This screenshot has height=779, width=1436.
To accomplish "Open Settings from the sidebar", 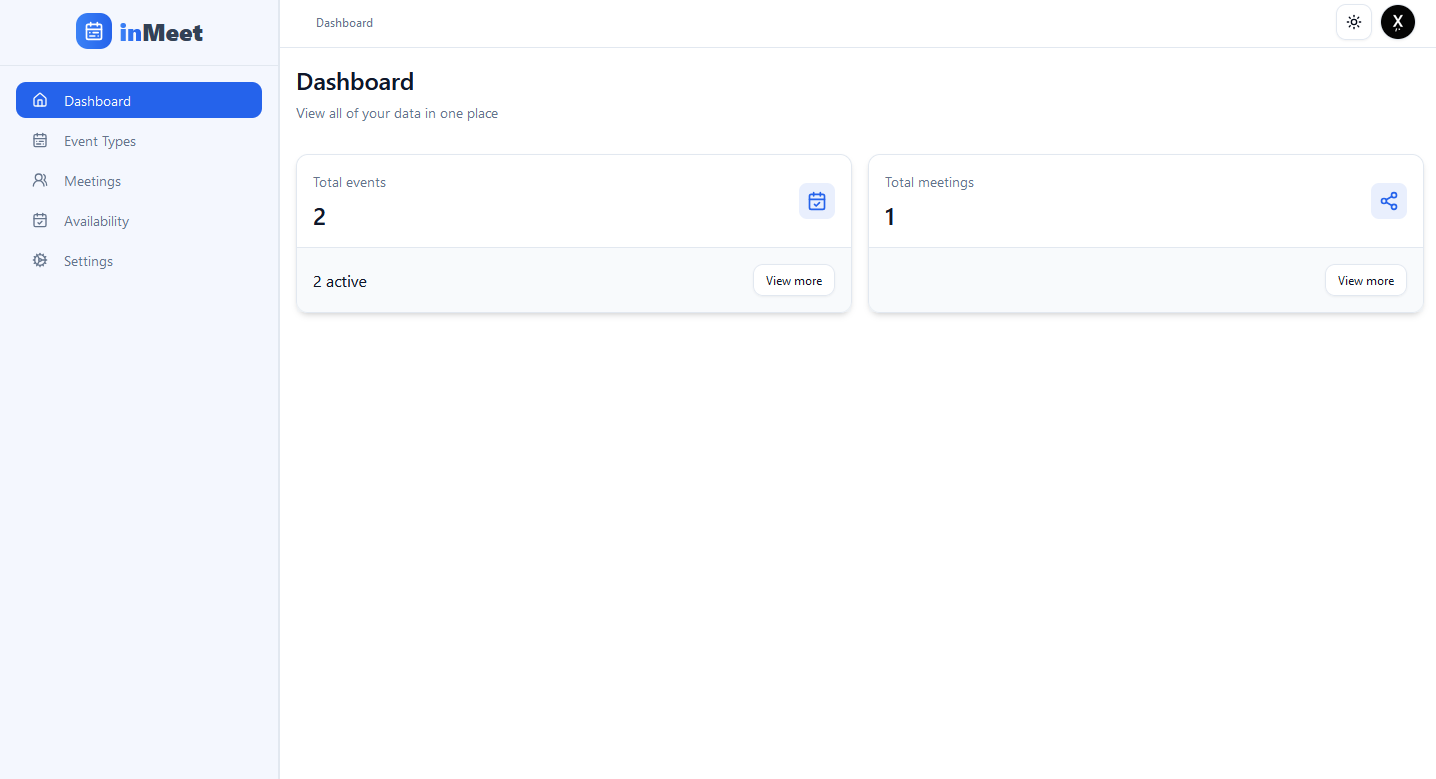I will coord(139,261).
